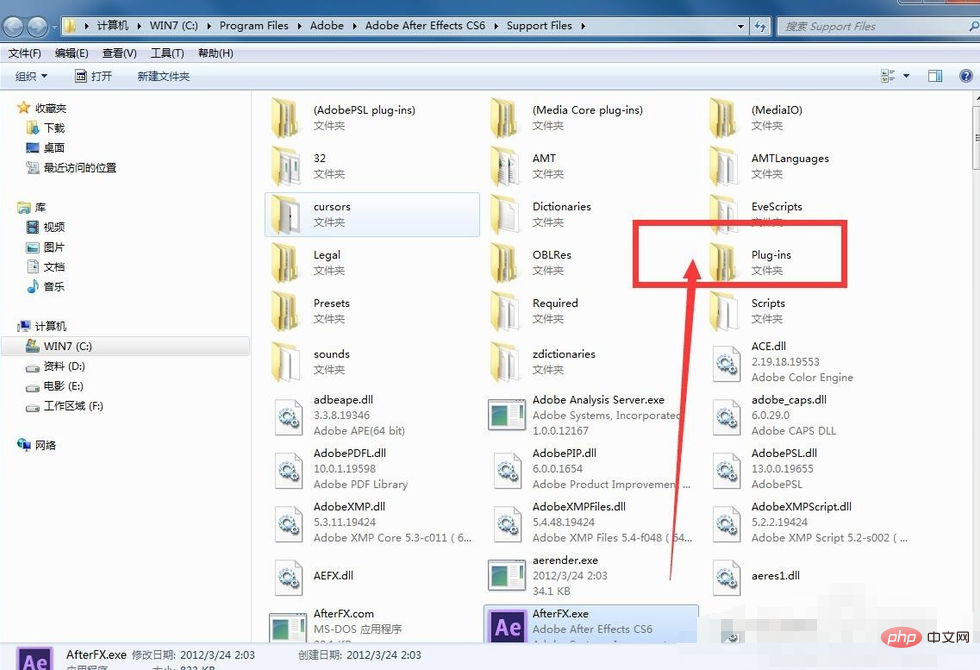The image size is (980, 670).
Task: Toggle the preview pane icon
Action: [x=935, y=76]
